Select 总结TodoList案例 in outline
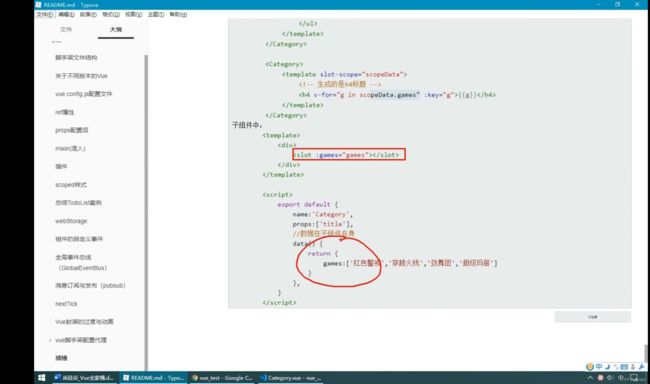Viewport: 650px width, 384px height. tap(78, 203)
